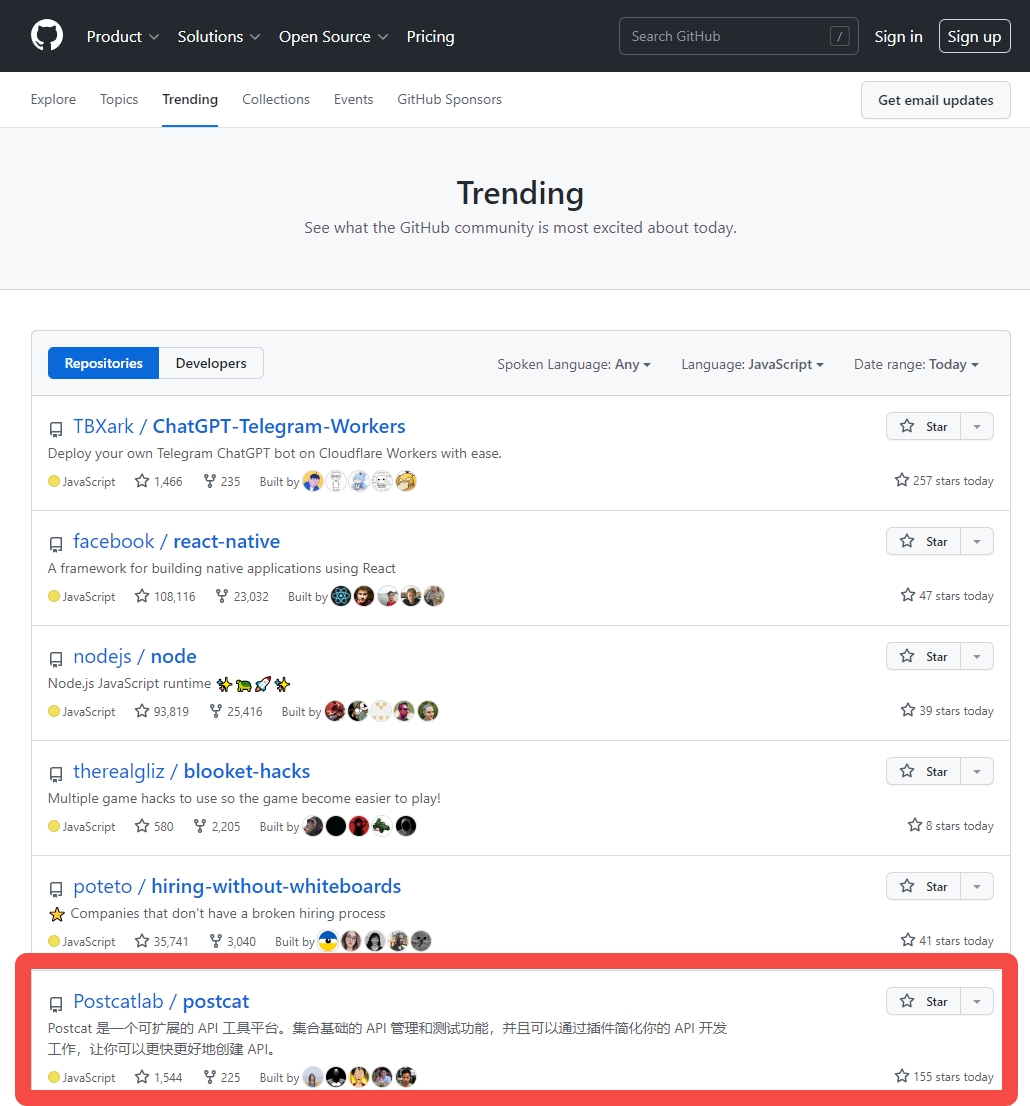Screen dimensions: 1030x1106
Task: Expand star list dropdown for ChatGPT-Telegram-Workers
Action: coord(977,427)
